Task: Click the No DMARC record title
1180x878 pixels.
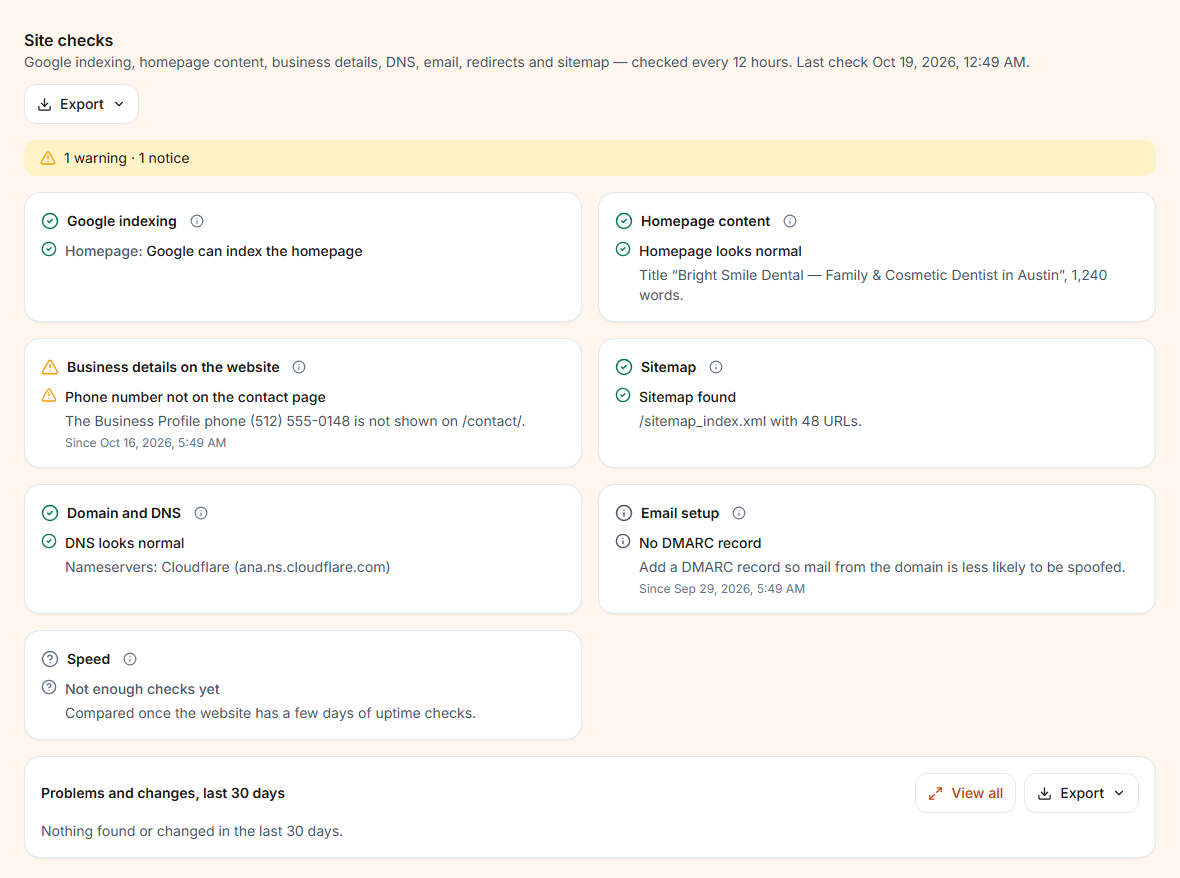Action: click(x=700, y=543)
